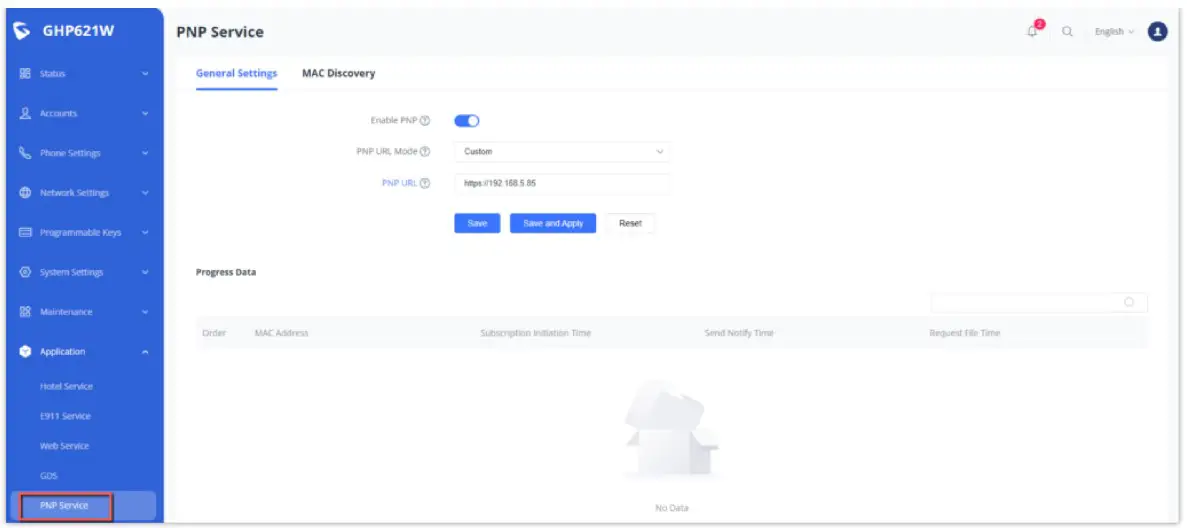Viewport: 1187px width, 528px height.
Task: Expand the Phone Settings chevron
Action: 145,153
